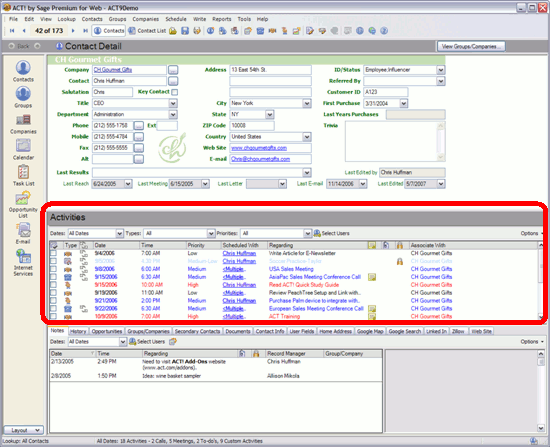550x447 pixels.
Task: Go to previous contact record arrow
Action: 24,31
